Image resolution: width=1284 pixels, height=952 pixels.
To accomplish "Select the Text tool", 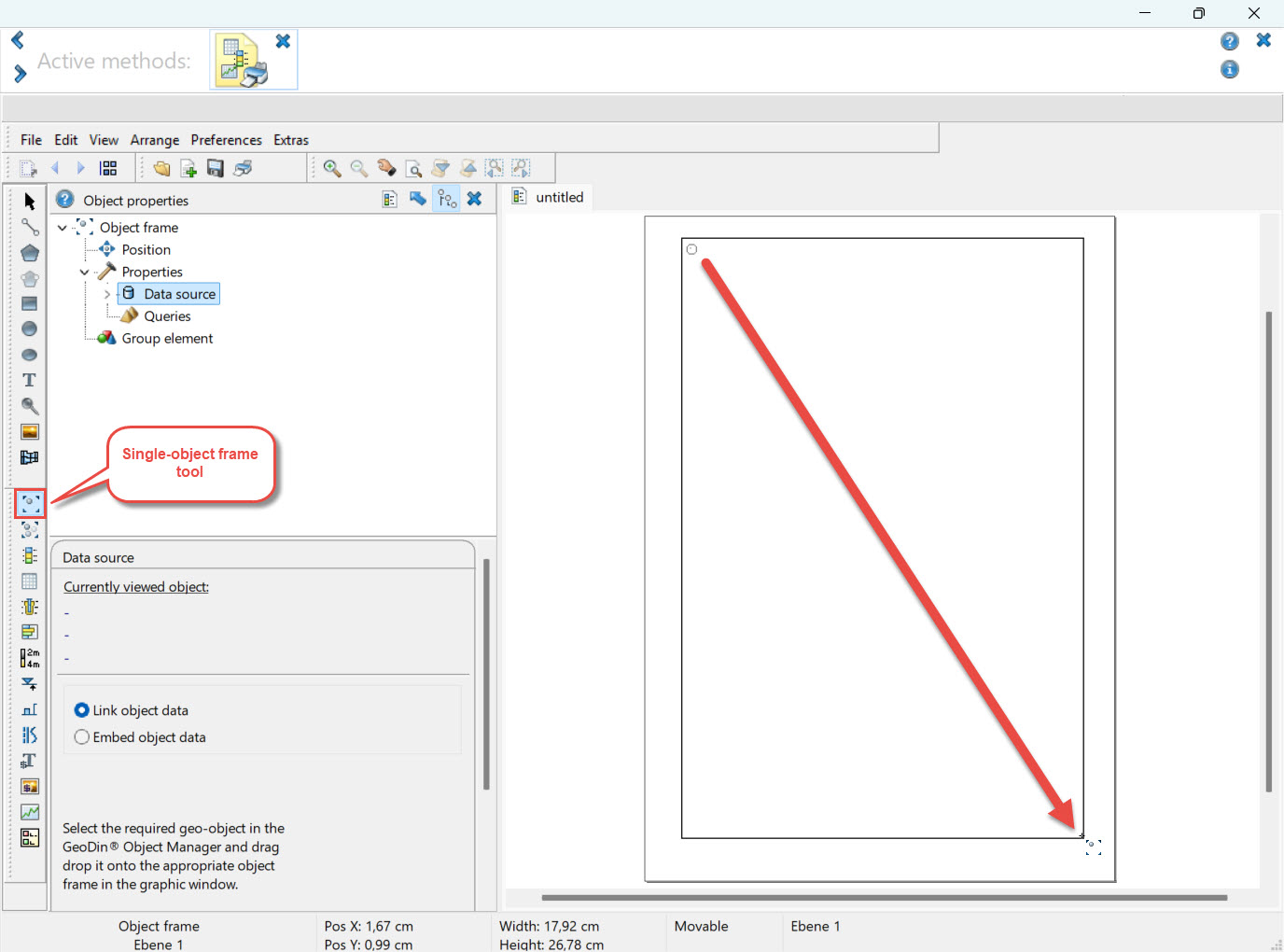I will [x=30, y=381].
